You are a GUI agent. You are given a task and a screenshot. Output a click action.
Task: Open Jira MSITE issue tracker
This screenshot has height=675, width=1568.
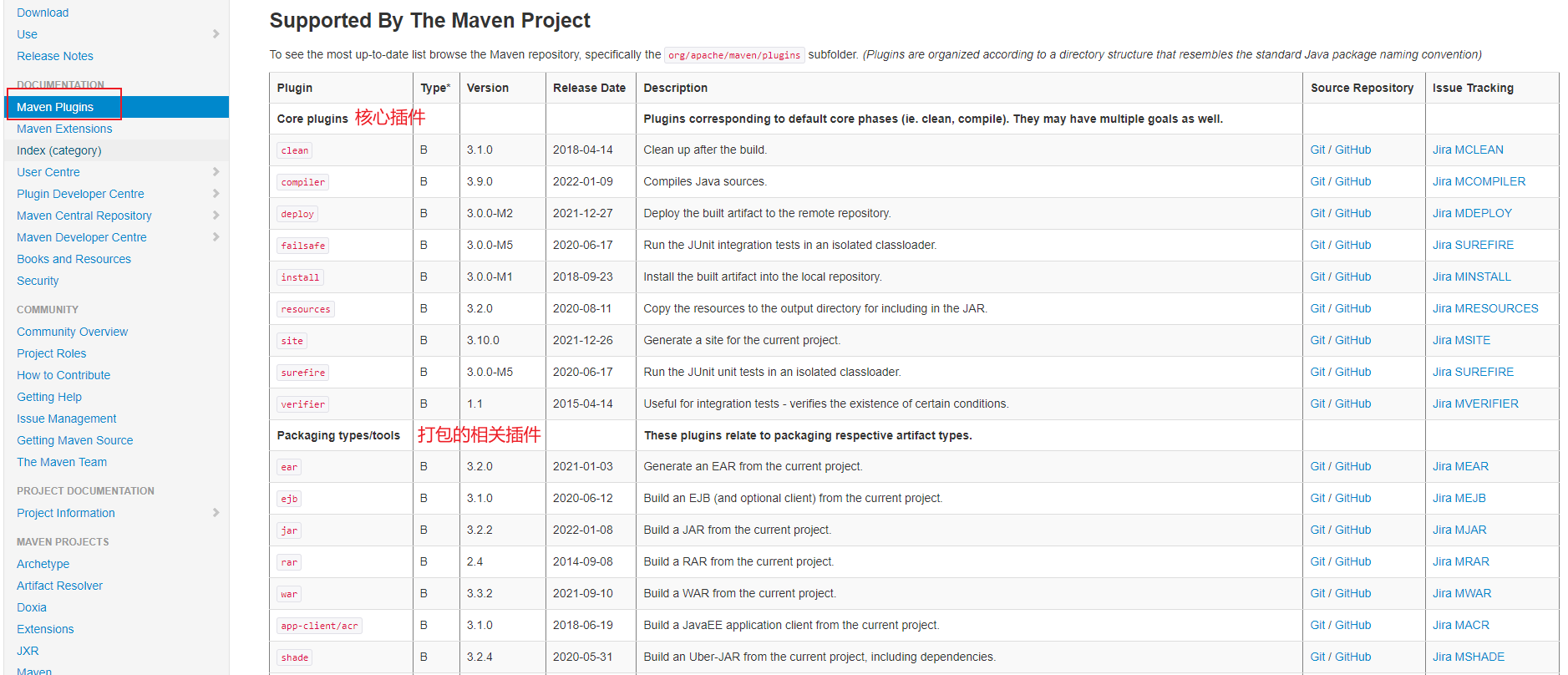pyautogui.click(x=1461, y=340)
